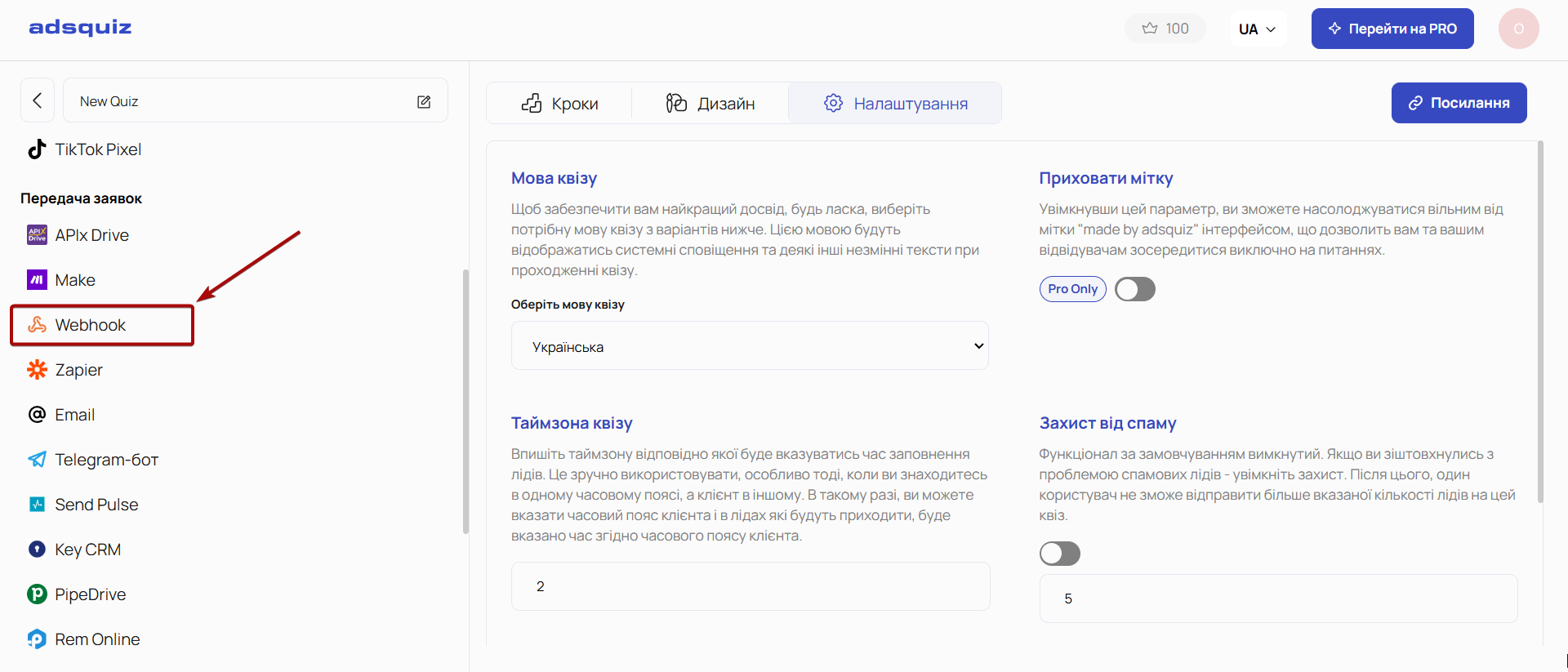Click the Перейти на PRO button
1568x672 pixels.
tap(1392, 29)
